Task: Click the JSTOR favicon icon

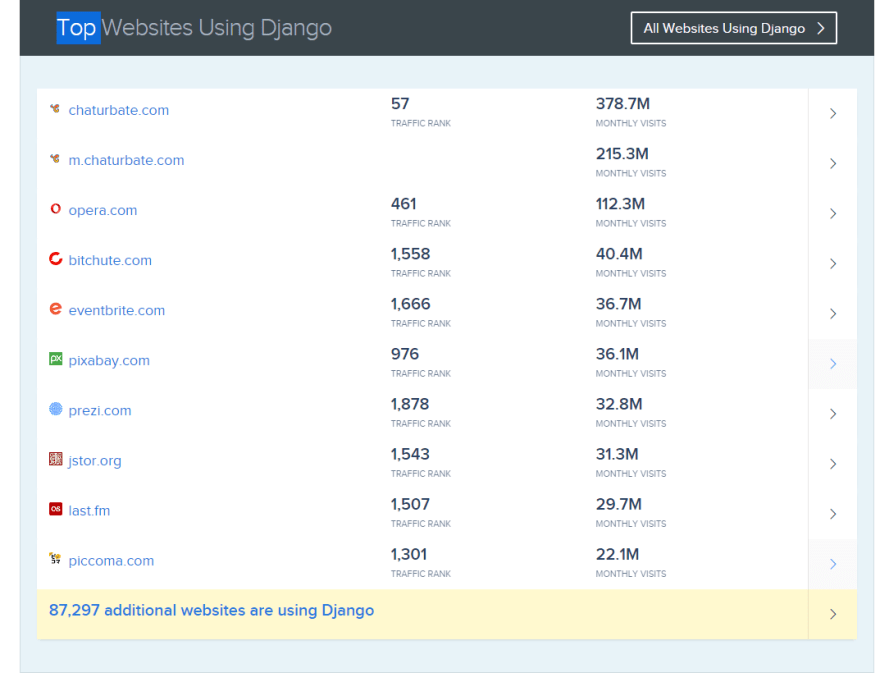Action: coord(55,459)
